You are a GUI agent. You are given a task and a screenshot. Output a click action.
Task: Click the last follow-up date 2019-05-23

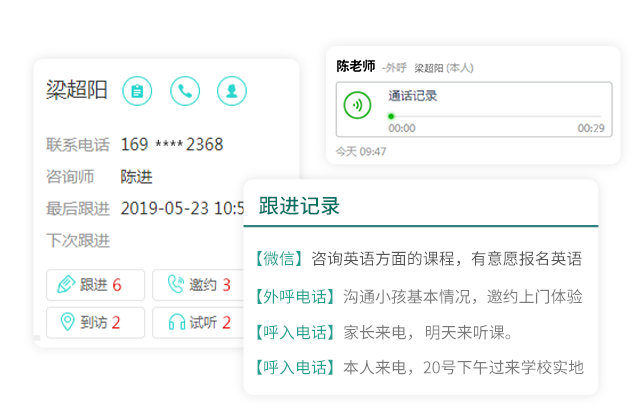coord(165,209)
